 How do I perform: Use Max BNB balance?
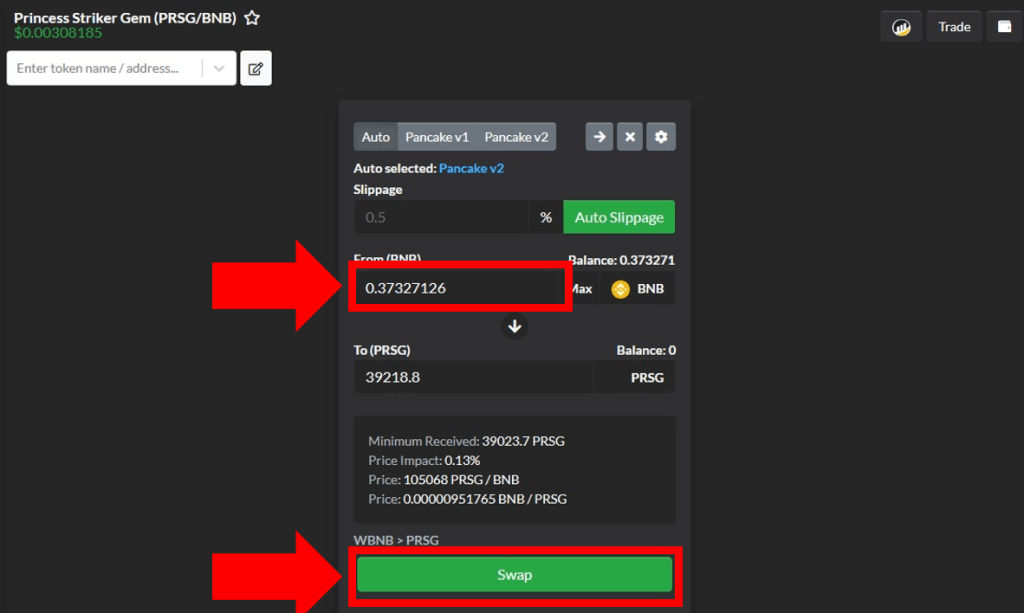click(581, 289)
